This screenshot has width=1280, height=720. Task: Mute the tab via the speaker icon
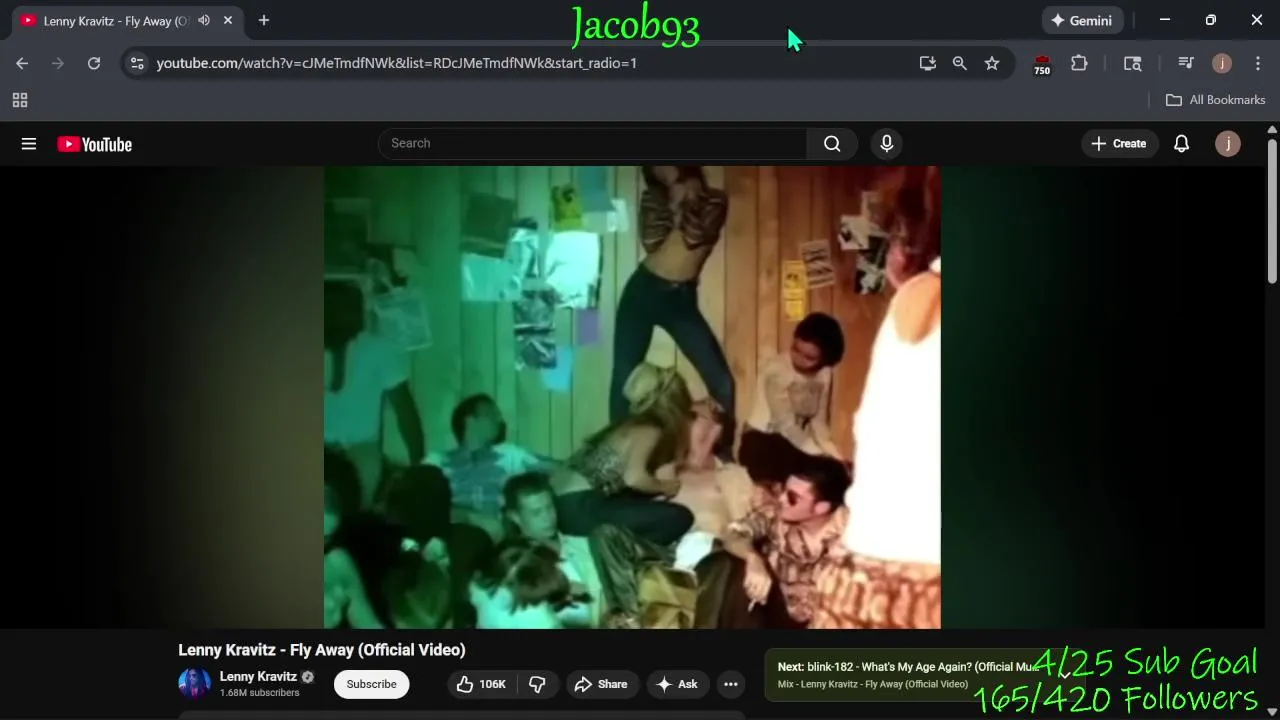pyautogui.click(x=204, y=20)
